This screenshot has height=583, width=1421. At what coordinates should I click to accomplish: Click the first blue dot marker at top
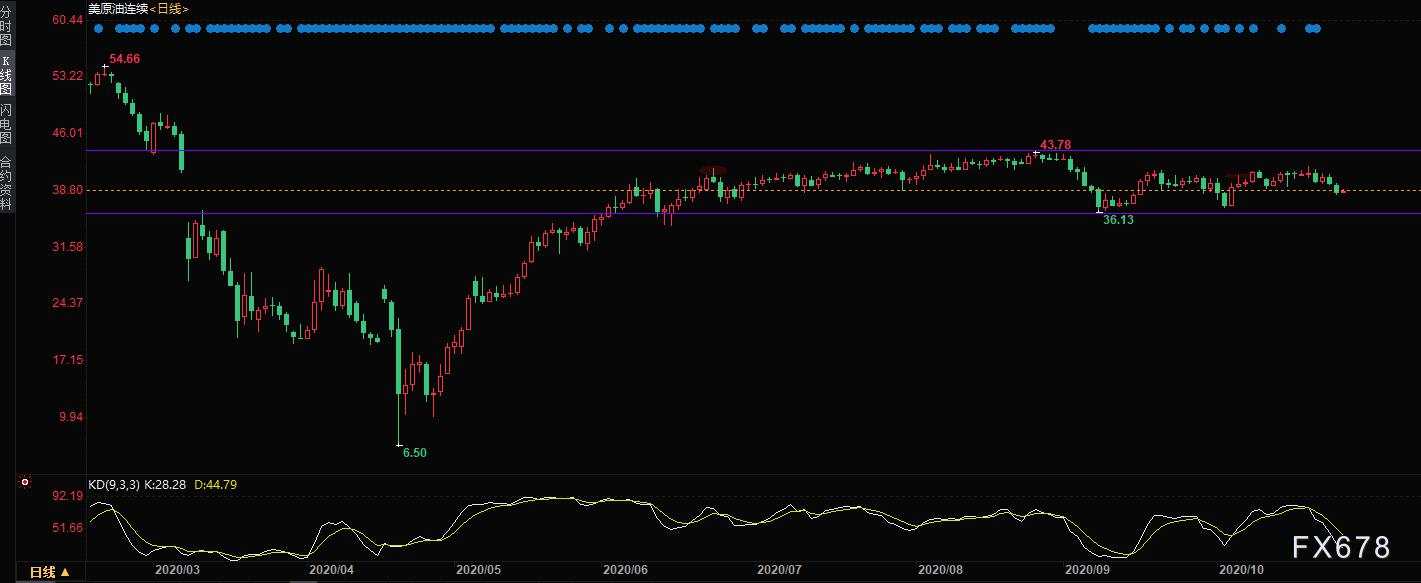[99, 29]
